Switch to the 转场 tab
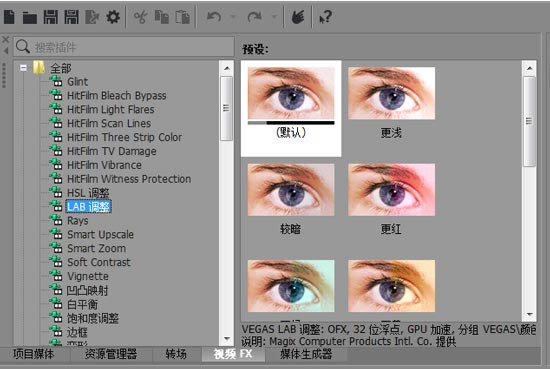 [176, 354]
